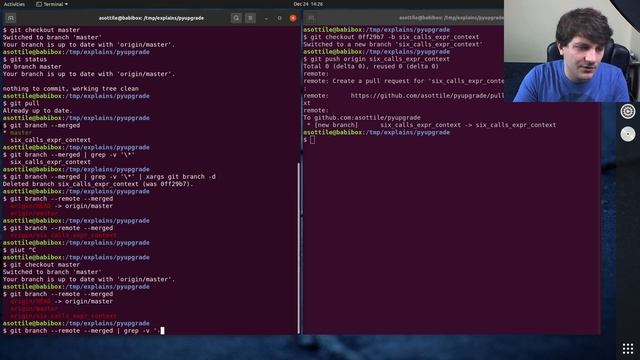Click 'git push origin six_calls_expr_context' command
Viewport: 640px width, 360px height.
[x=376, y=59]
